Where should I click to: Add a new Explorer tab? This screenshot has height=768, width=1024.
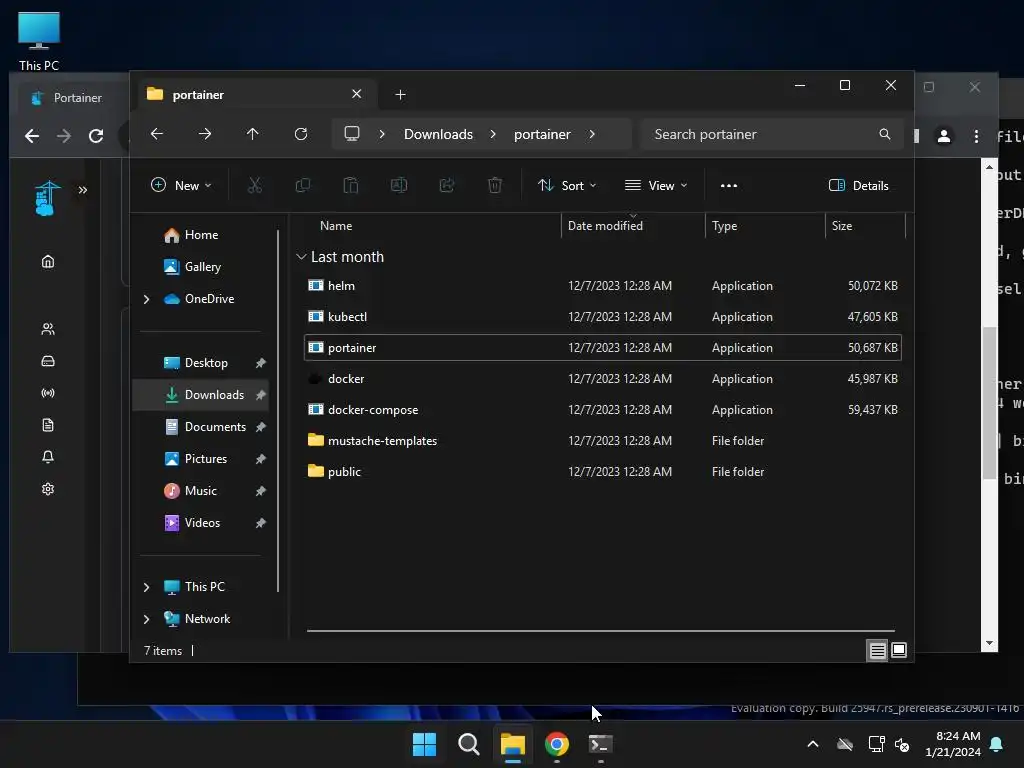(400, 95)
